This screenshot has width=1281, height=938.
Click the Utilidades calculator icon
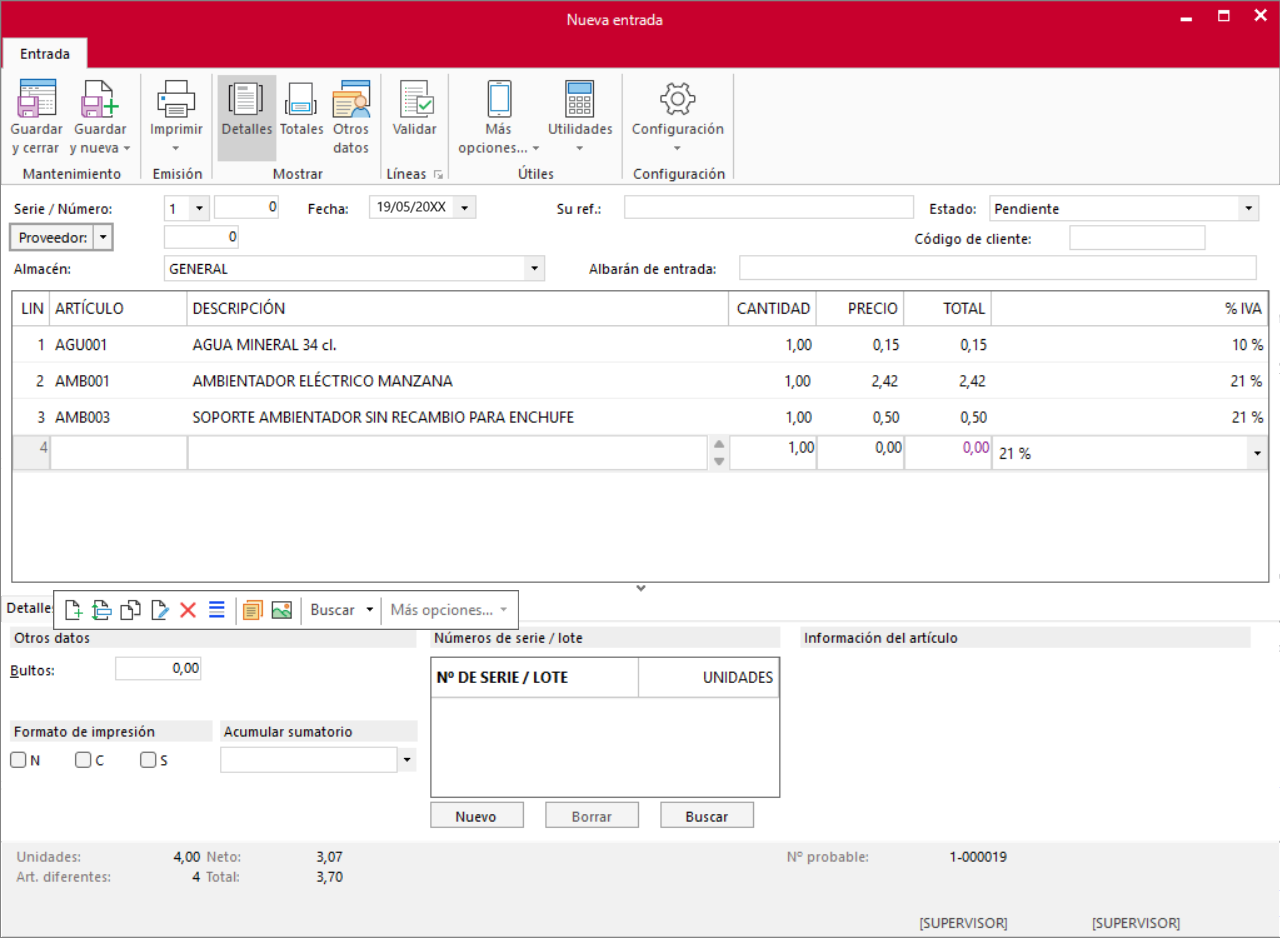click(580, 99)
